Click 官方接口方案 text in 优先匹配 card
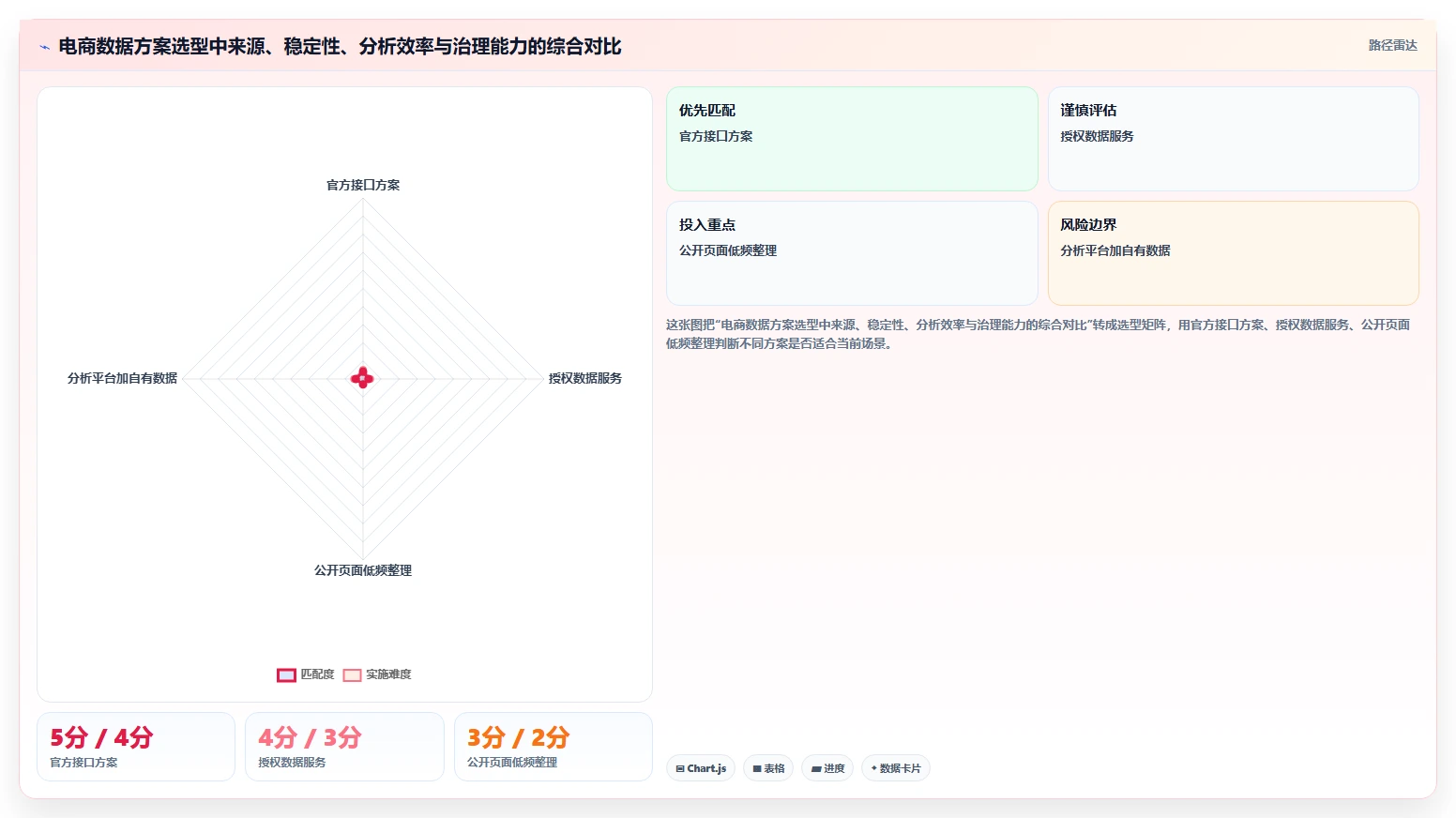 (716, 136)
